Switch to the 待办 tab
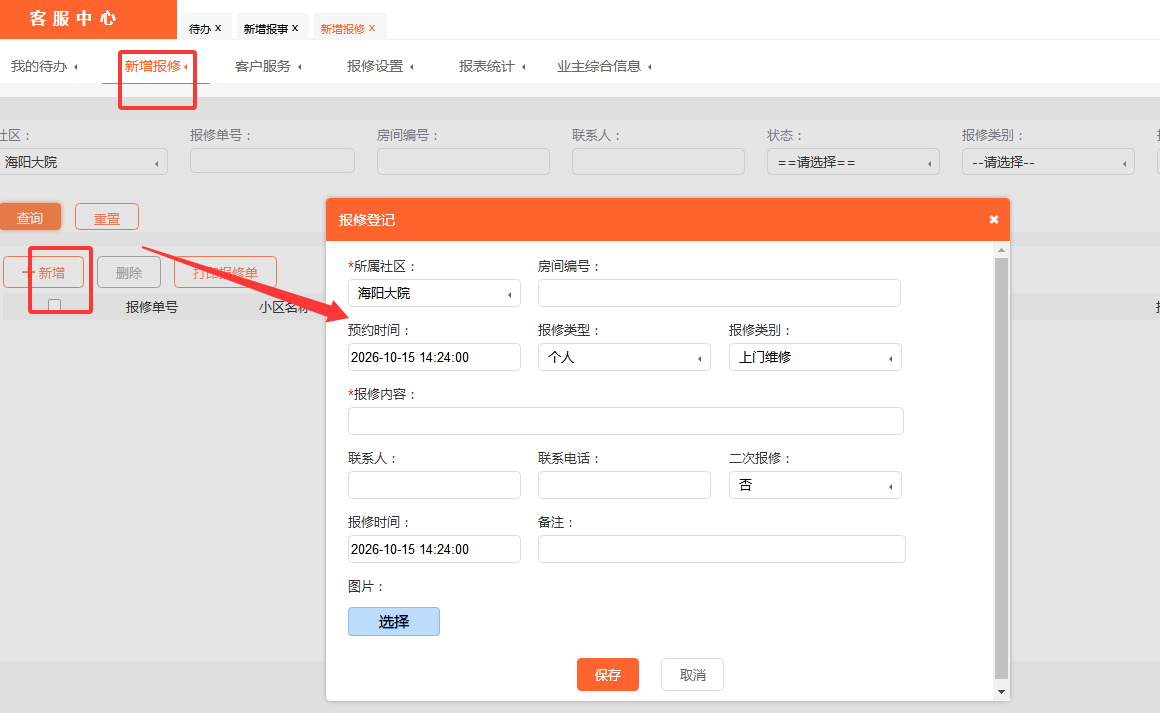The width and height of the screenshot is (1160, 713). pyautogui.click(x=200, y=29)
